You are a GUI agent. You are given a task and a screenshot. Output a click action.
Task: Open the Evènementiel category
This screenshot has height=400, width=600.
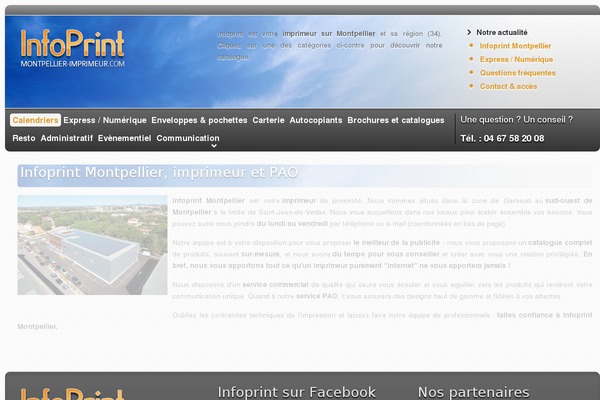click(x=124, y=138)
